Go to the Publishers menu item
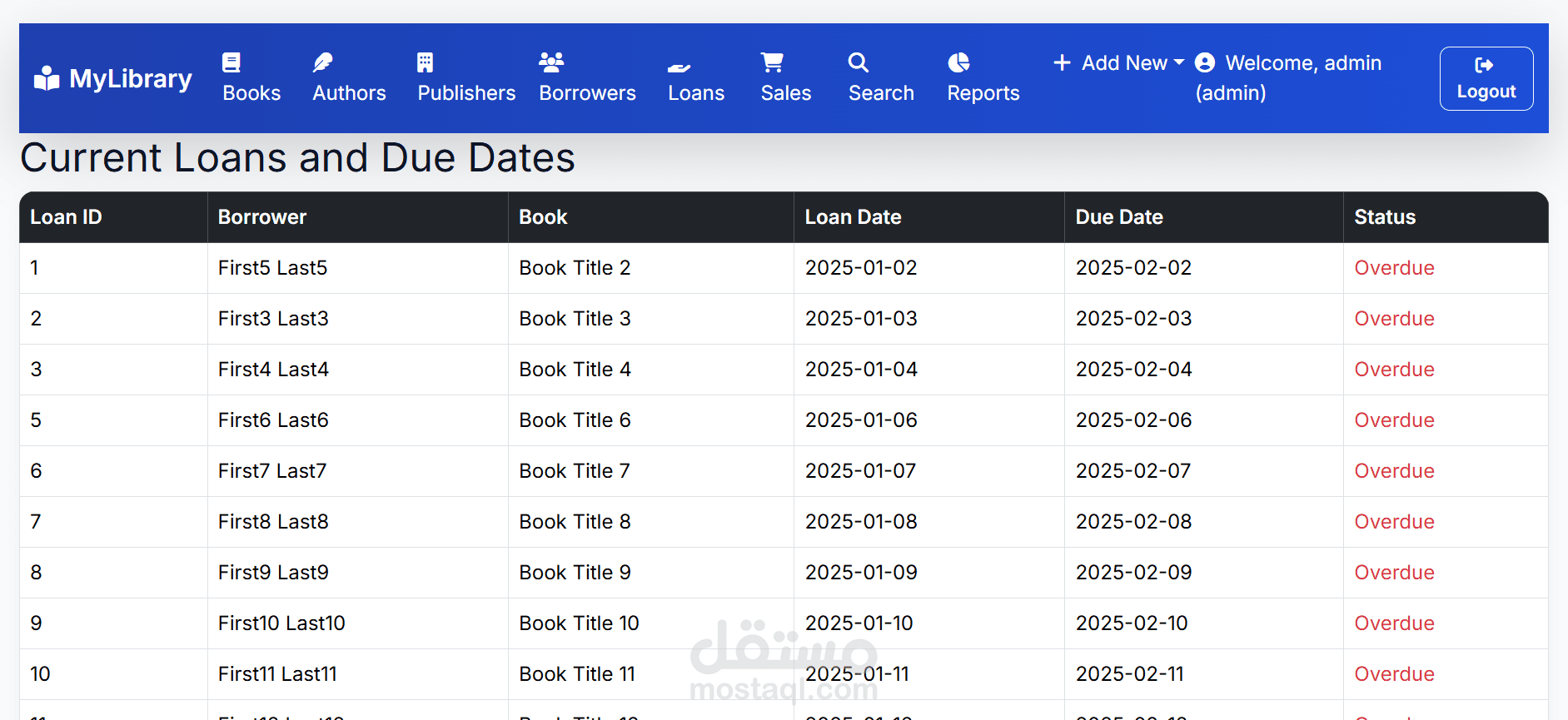This screenshot has width=1568, height=720. point(466,93)
